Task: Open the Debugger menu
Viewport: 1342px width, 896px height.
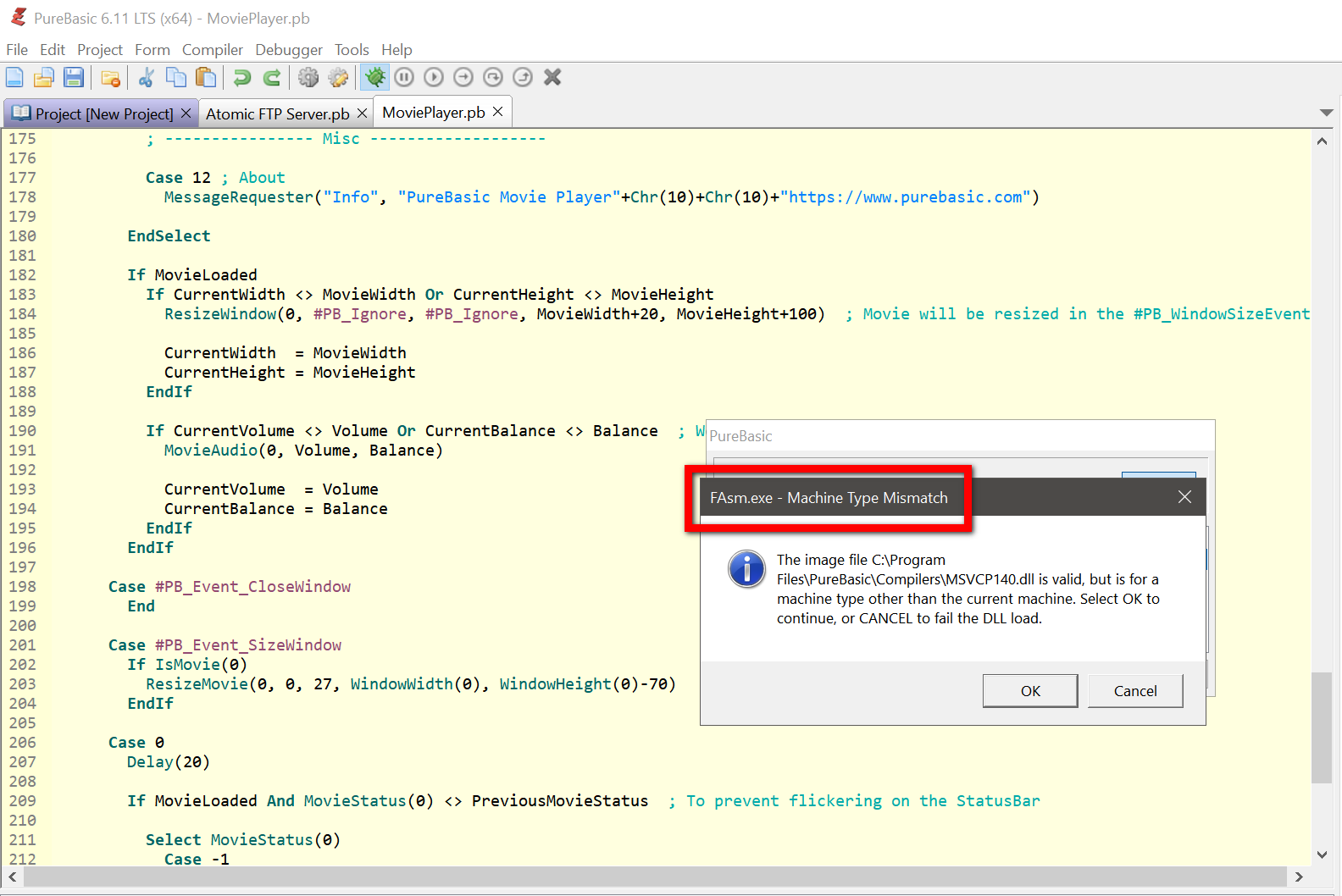Action: click(x=289, y=50)
